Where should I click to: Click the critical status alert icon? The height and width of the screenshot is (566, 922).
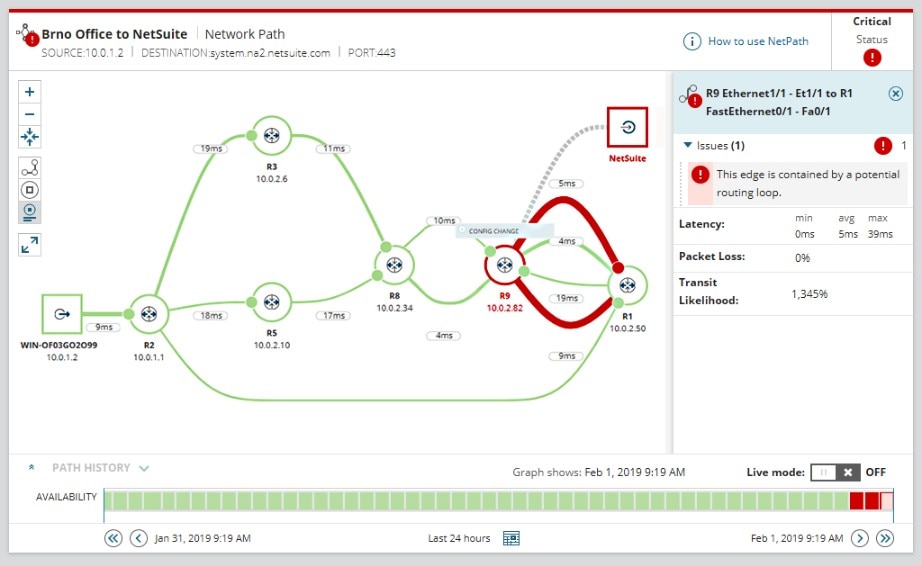(872, 58)
